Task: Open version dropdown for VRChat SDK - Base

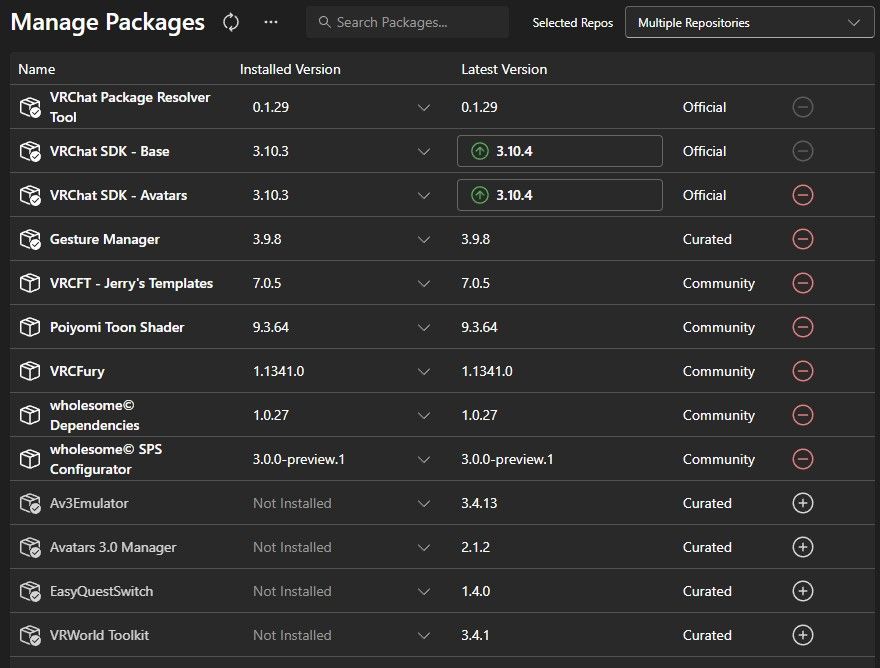Action: click(x=424, y=152)
